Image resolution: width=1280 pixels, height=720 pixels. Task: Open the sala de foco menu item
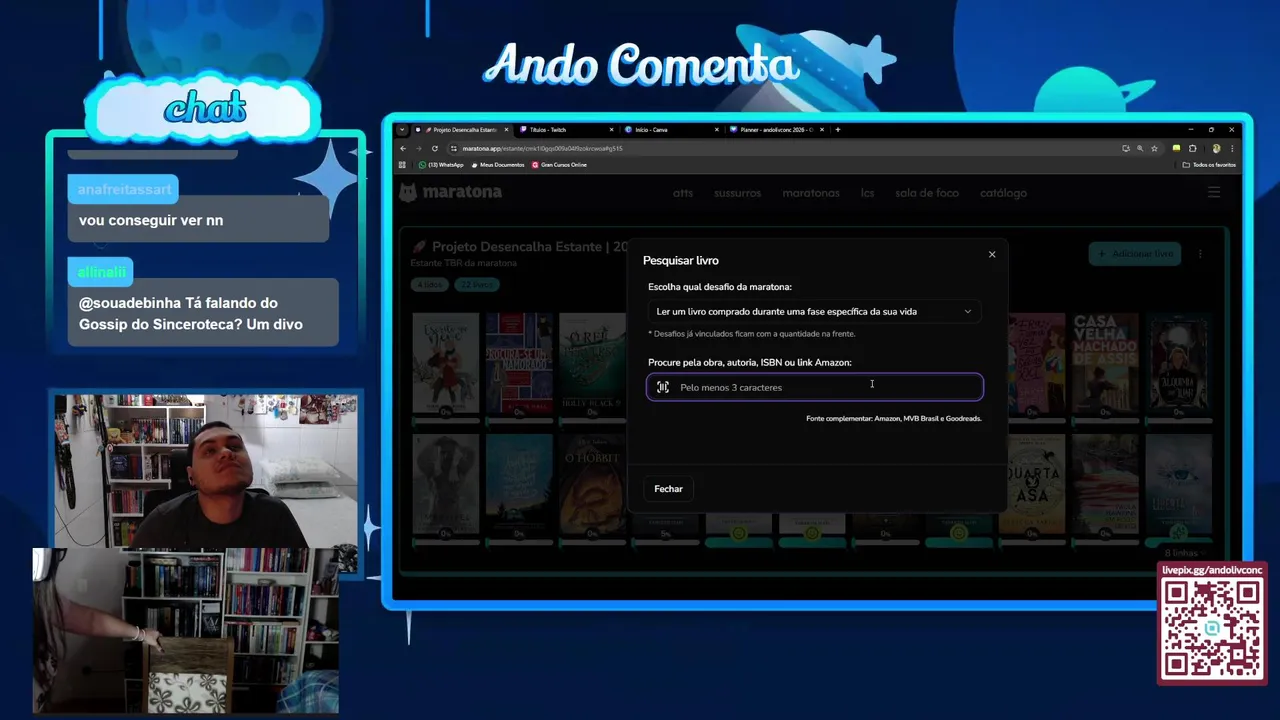[x=927, y=193]
